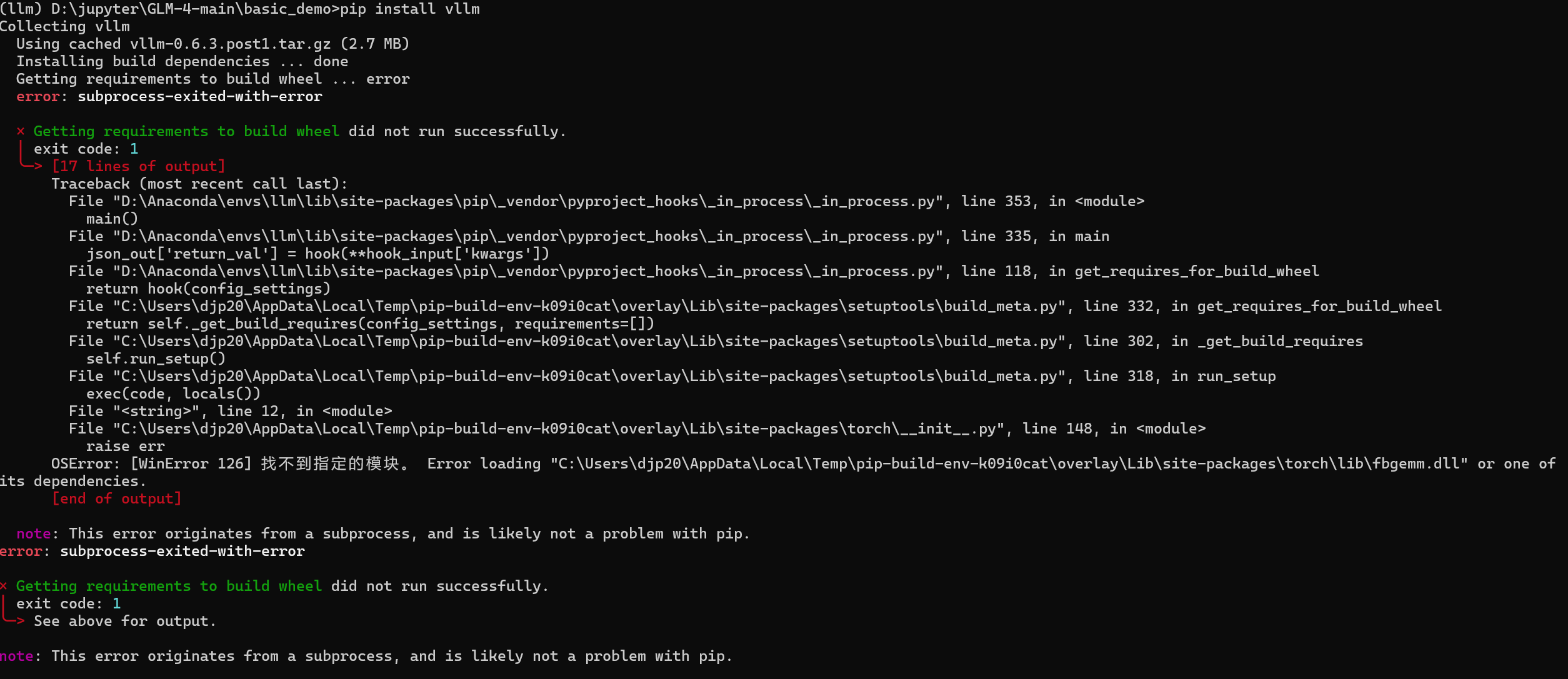Click the "raise err" line
Viewport: 1568px width, 679px height.
pos(125,446)
